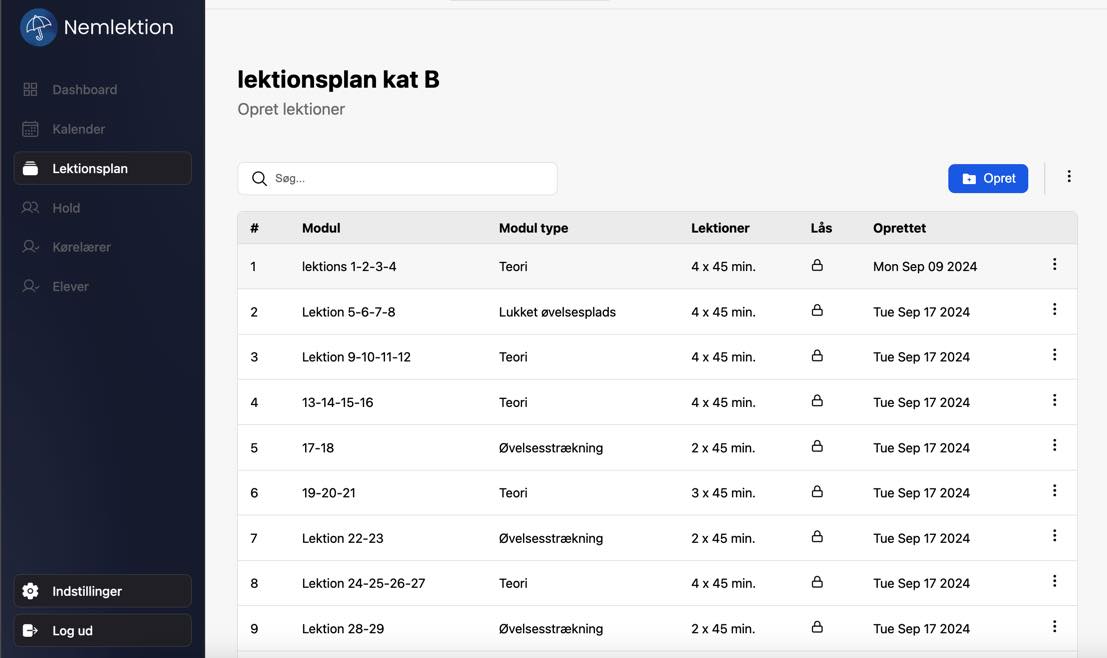Toggle the lock on row 17-18
This screenshot has width=1107, height=658.
pyautogui.click(x=817, y=447)
